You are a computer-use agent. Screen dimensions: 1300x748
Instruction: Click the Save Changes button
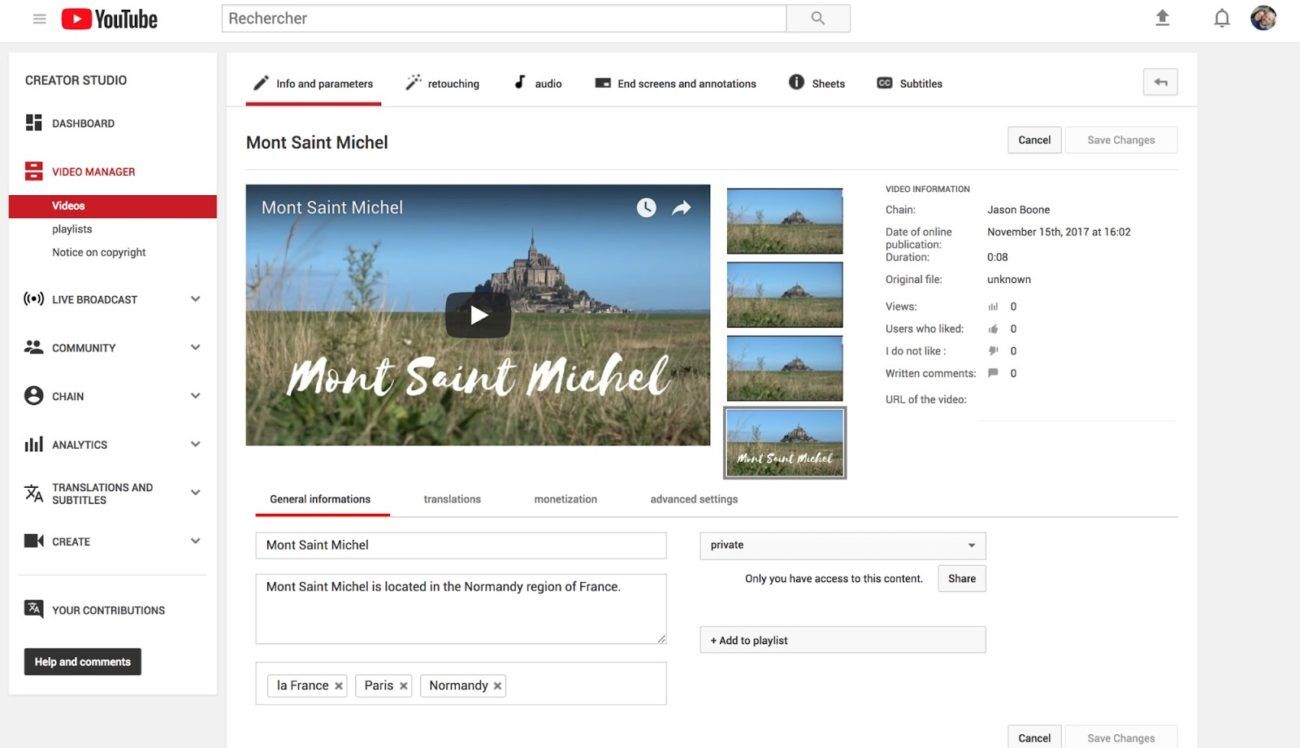point(1120,139)
